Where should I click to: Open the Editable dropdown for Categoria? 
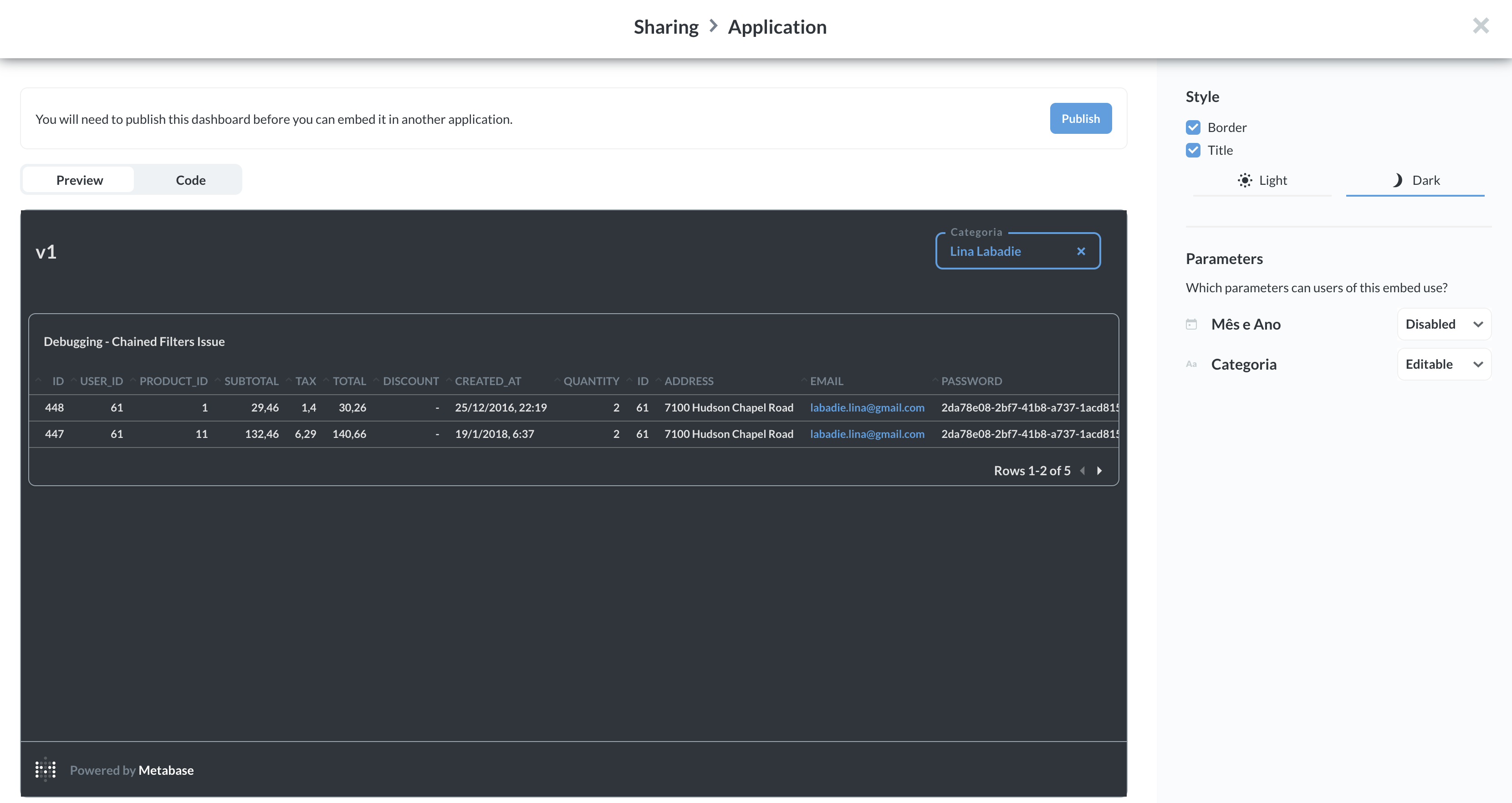(1444, 364)
